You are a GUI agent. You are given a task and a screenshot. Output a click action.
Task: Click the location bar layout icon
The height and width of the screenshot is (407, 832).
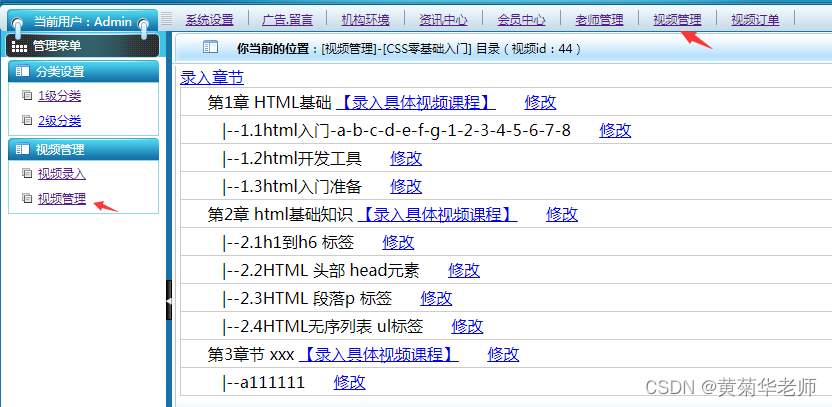coord(210,47)
